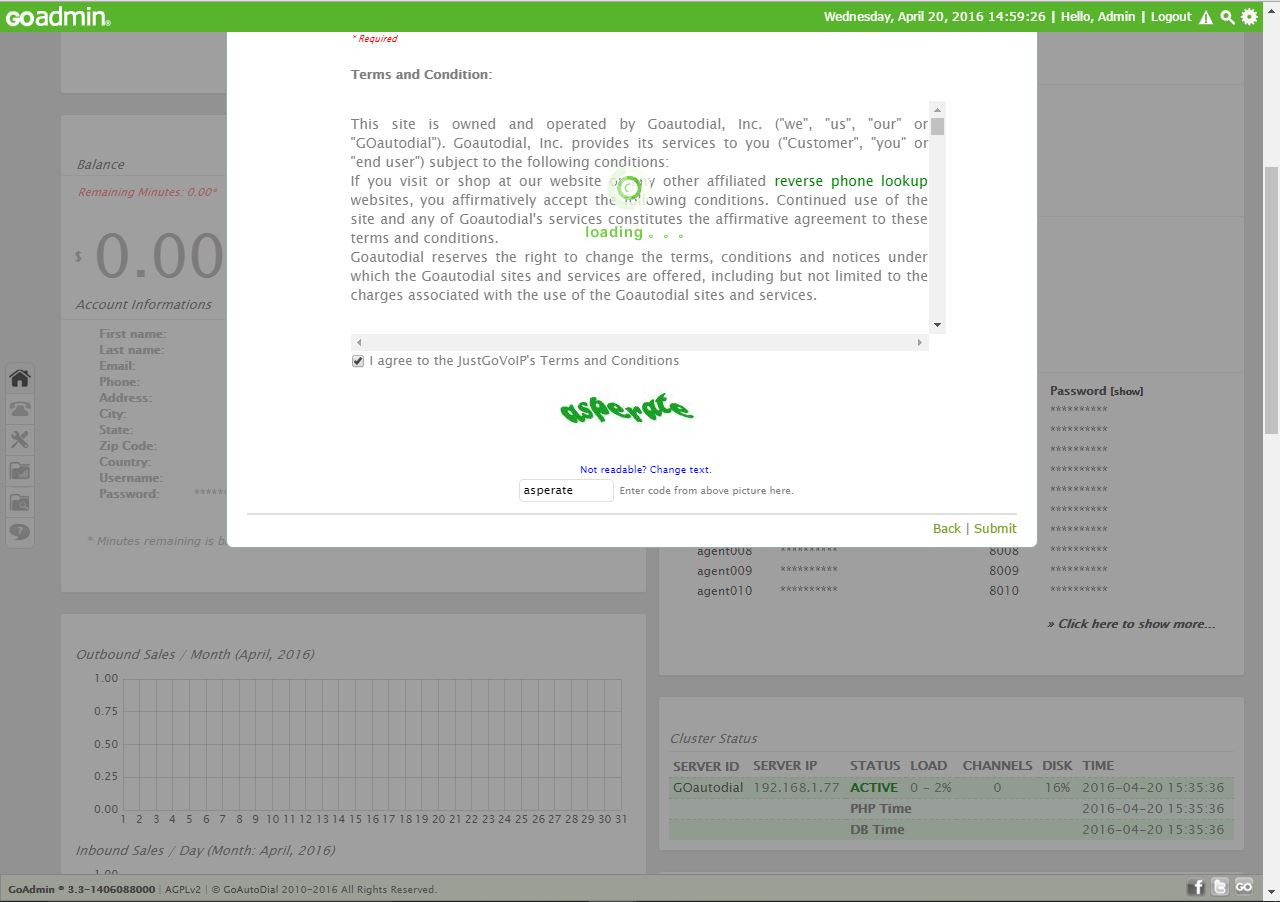Click the Terms and Condition heading
This screenshot has height=902, width=1280.
click(421, 75)
